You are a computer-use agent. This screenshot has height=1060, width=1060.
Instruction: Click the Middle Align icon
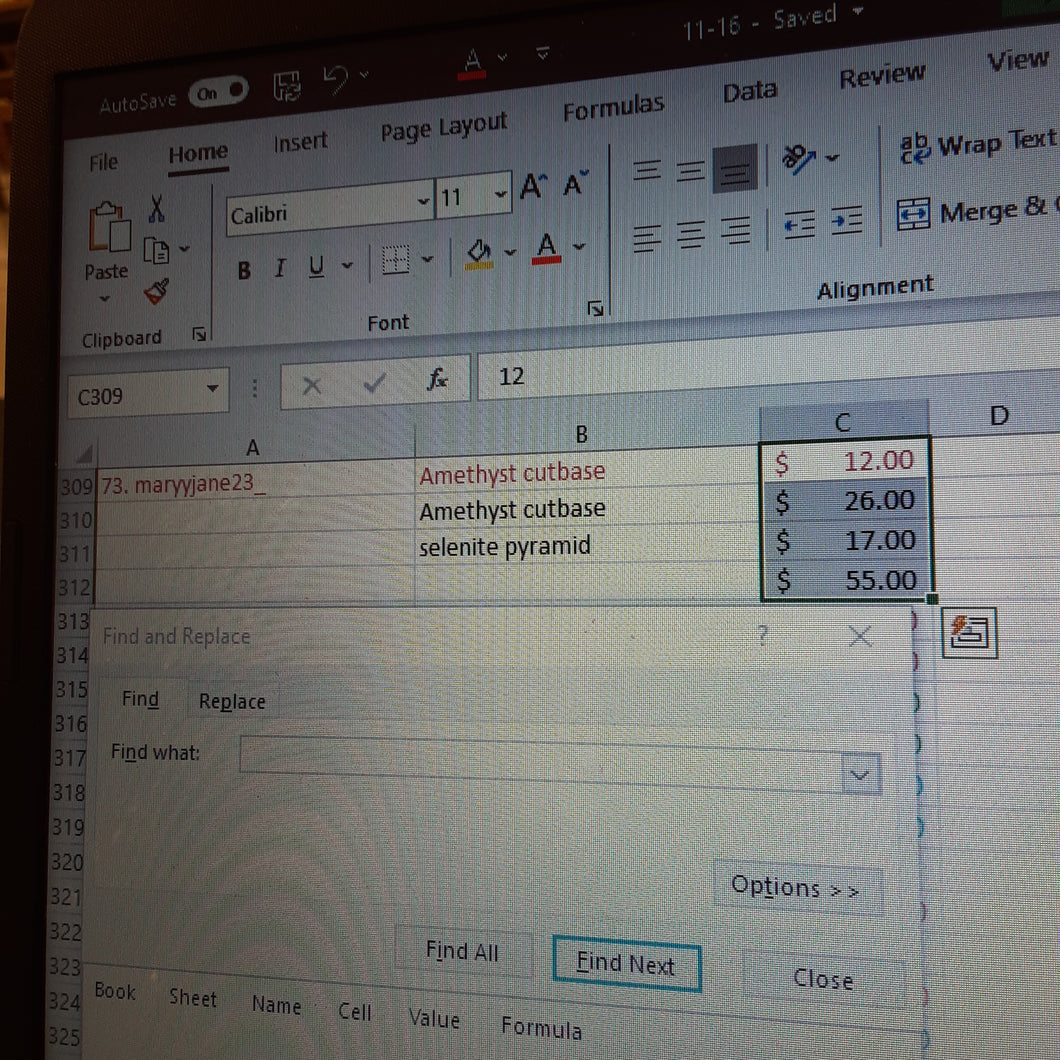coord(690,170)
